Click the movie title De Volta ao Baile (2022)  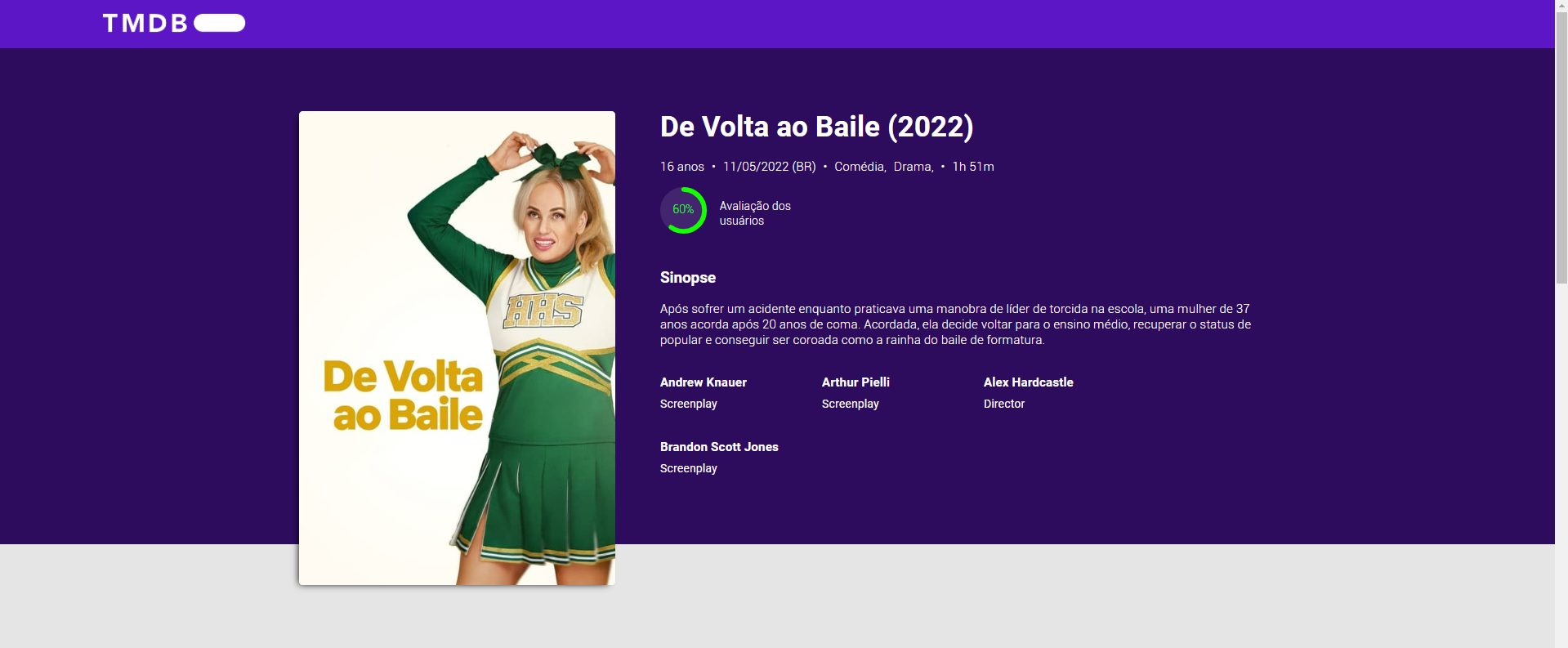coord(816,127)
